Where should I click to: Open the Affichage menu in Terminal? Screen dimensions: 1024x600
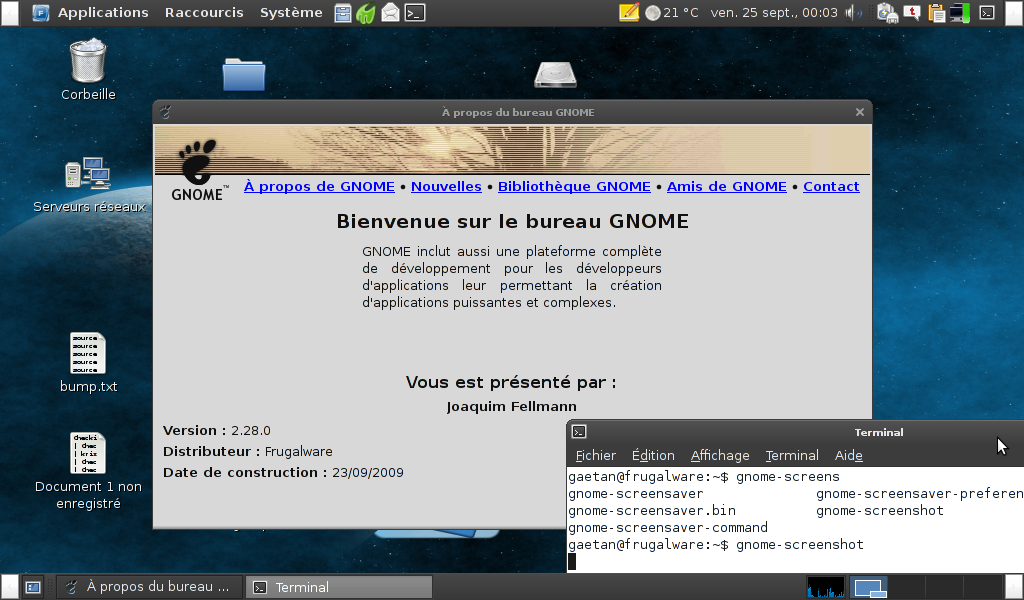720,456
